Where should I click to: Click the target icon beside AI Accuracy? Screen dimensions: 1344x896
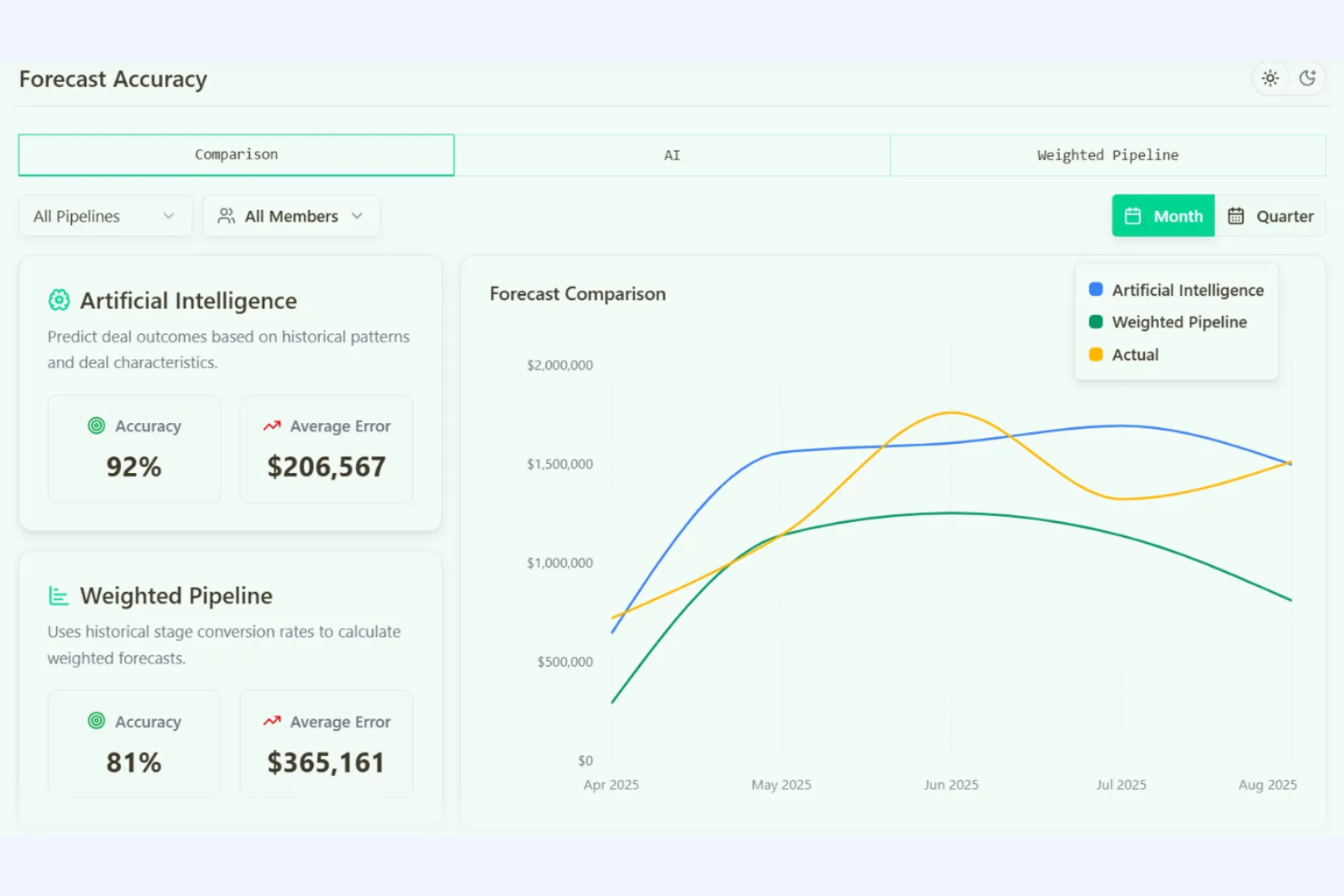coord(94,425)
